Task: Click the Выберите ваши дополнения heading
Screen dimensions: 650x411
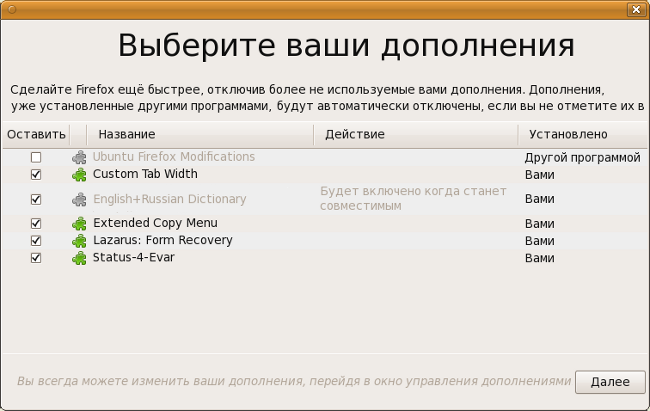Action: [x=346, y=46]
